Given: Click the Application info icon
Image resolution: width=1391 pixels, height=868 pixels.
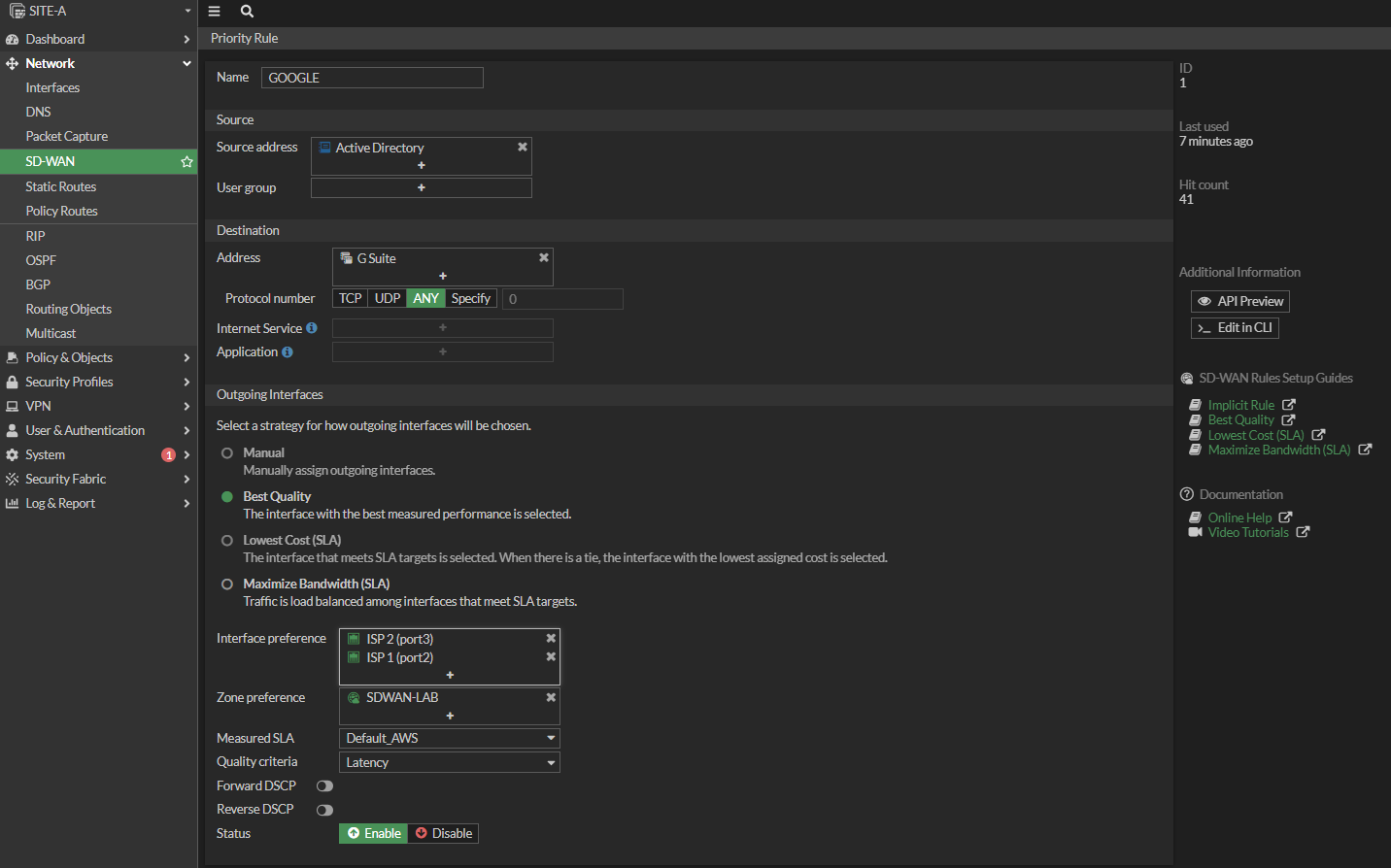Looking at the screenshot, I should [288, 352].
